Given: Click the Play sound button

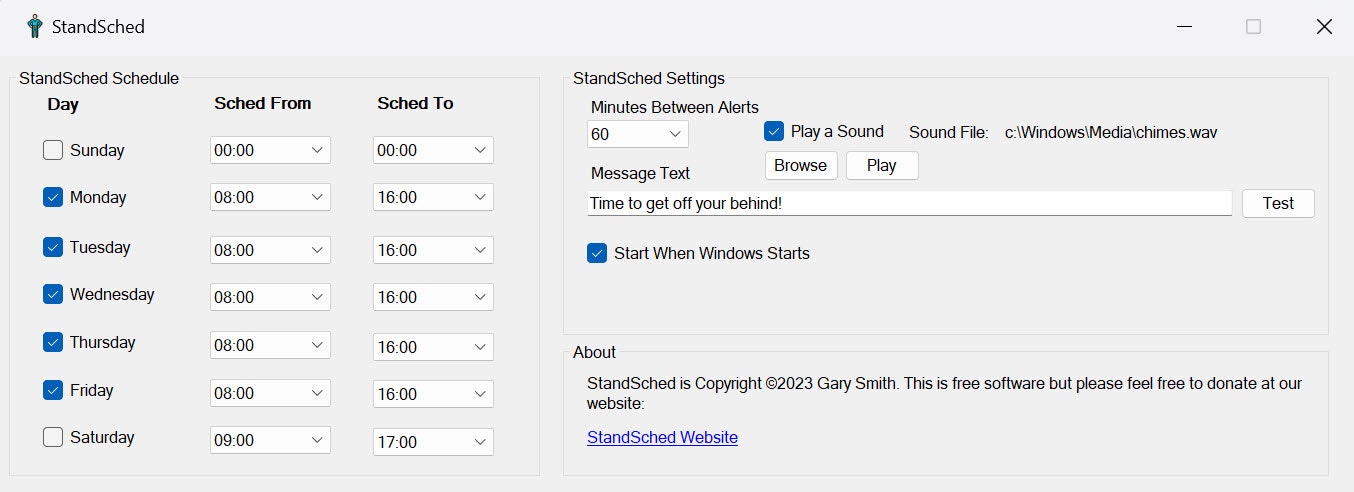Looking at the screenshot, I should (x=882, y=165).
